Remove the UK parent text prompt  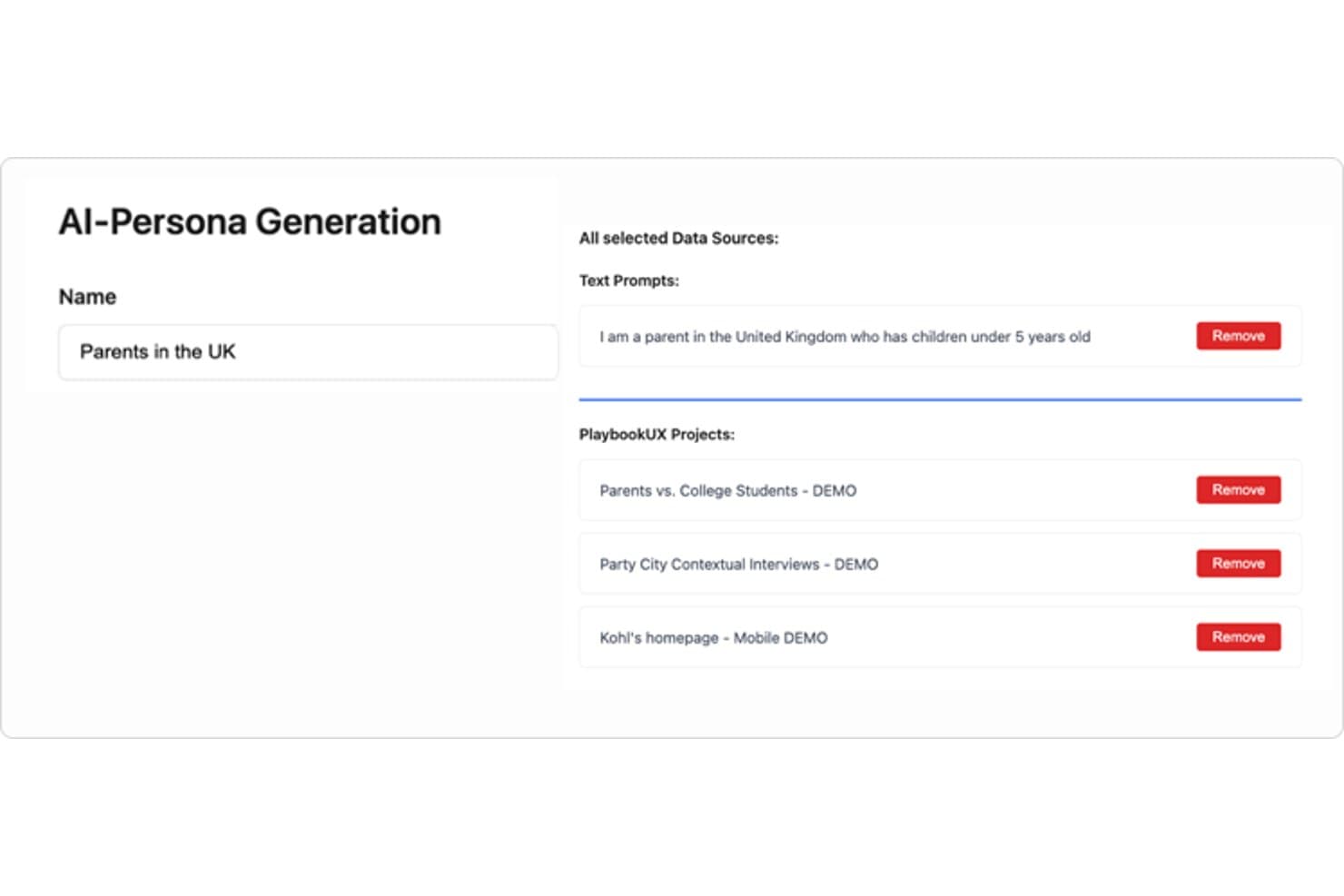(1238, 336)
